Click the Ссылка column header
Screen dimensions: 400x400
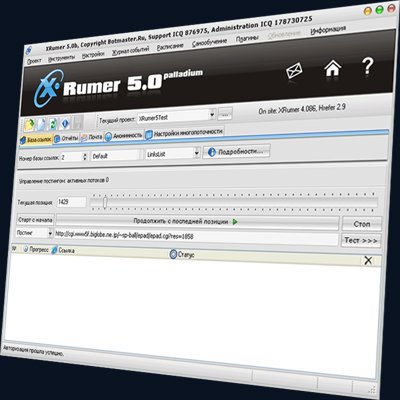[x=63, y=250]
